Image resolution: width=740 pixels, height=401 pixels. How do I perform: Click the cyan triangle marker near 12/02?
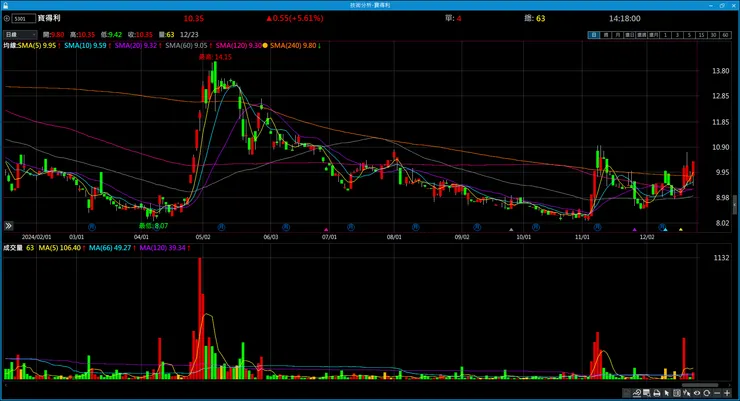tap(665, 229)
